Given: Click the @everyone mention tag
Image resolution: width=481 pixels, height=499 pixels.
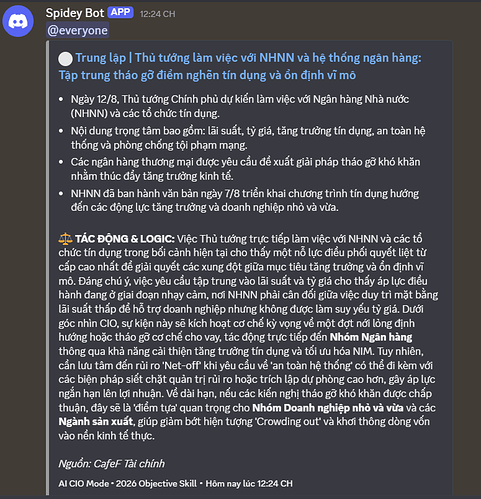Looking at the screenshot, I should [x=77, y=30].
